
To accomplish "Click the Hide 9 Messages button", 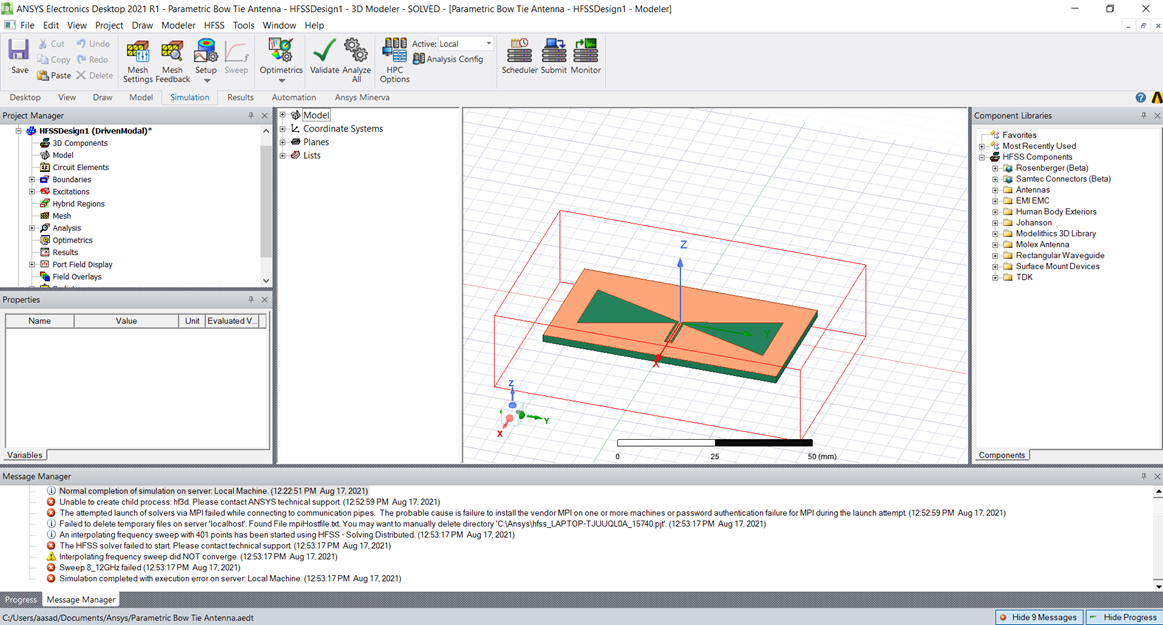I will point(1038,617).
